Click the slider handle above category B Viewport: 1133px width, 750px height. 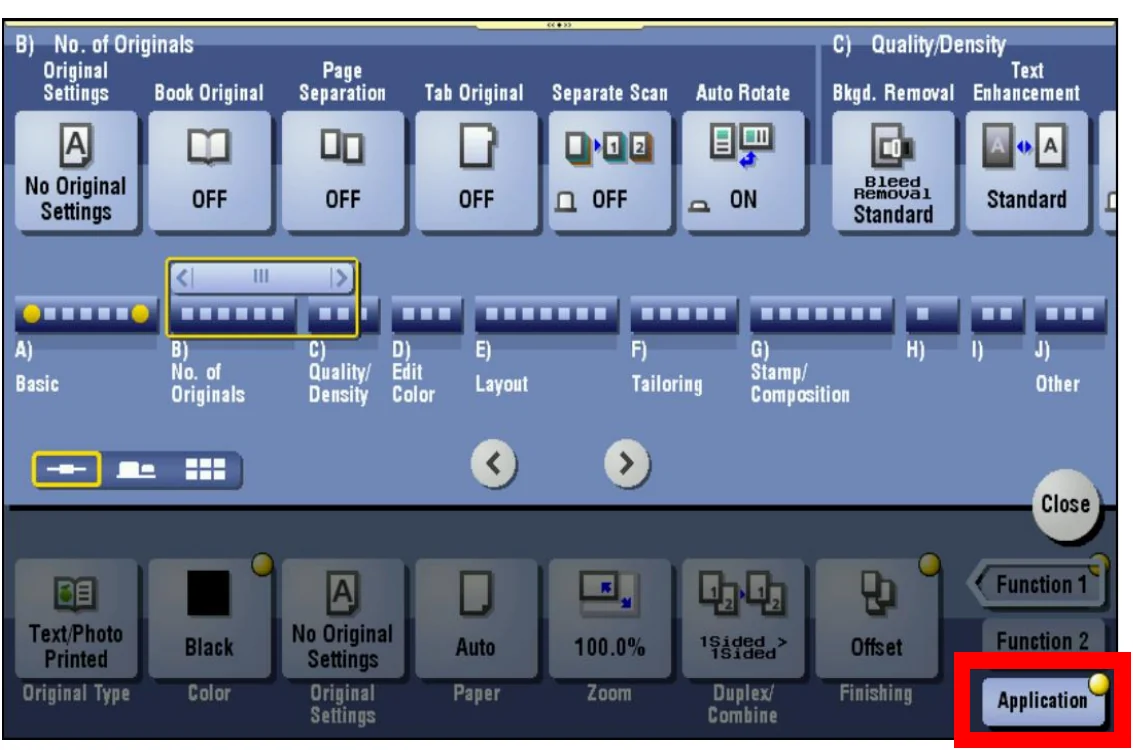tap(262, 277)
